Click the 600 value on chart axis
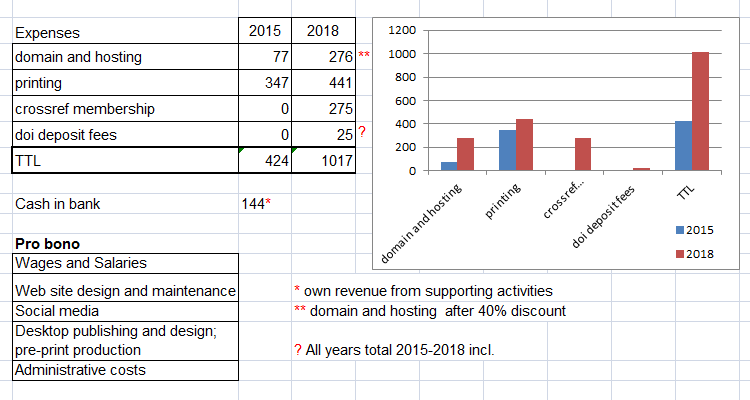The width and height of the screenshot is (750, 400). [406, 100]
